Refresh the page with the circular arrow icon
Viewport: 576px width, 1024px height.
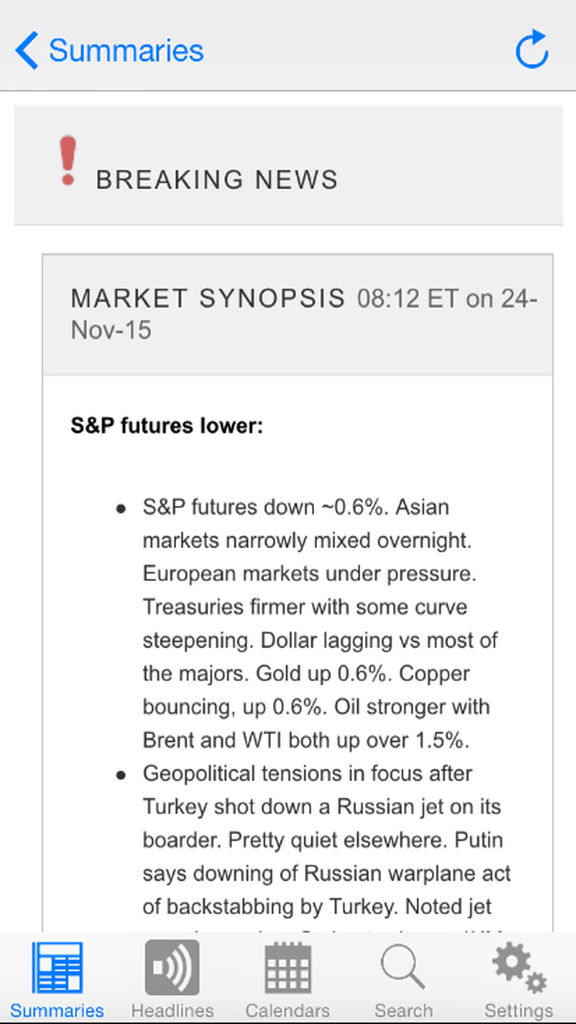[532, 49]
